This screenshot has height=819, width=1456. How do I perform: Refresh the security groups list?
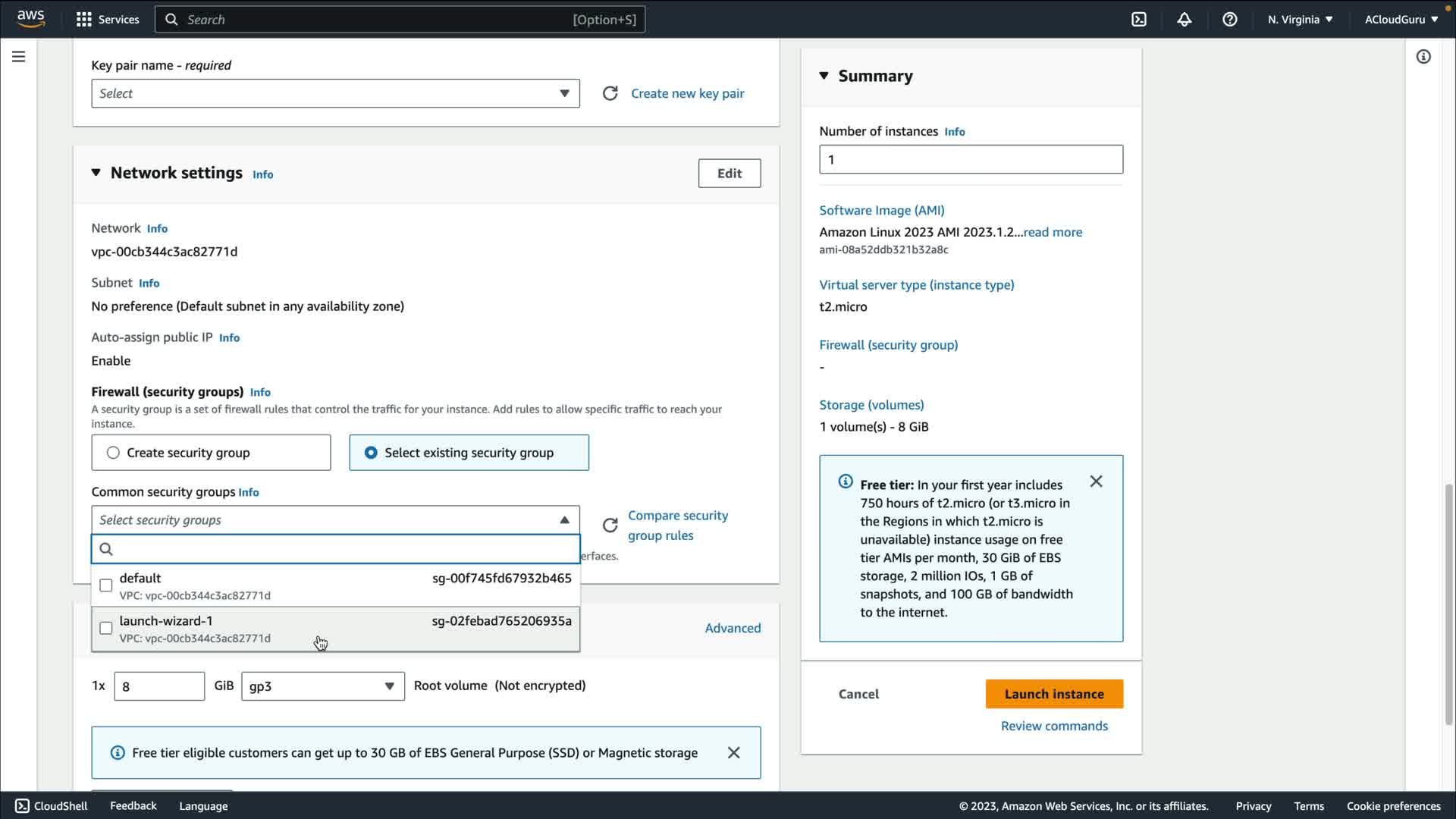point(610,525)
